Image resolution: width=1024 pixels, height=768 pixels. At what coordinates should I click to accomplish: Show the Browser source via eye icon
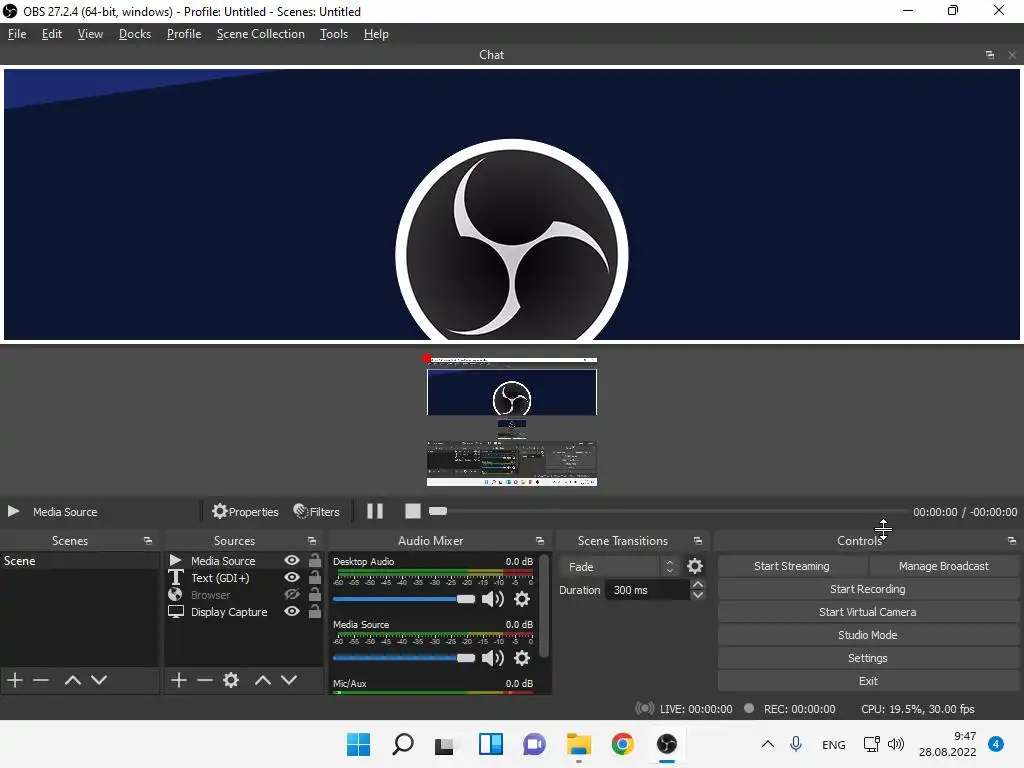292,594
